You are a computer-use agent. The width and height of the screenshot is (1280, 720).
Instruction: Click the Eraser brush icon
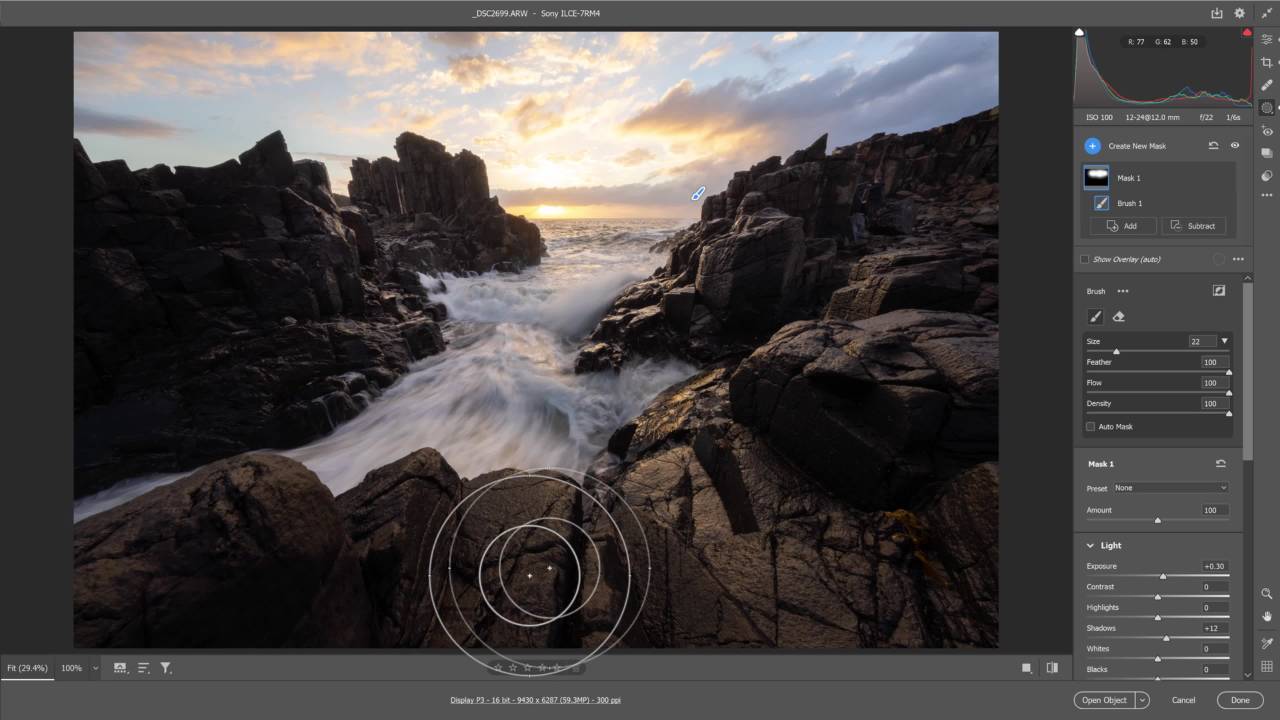[1119, 317]
